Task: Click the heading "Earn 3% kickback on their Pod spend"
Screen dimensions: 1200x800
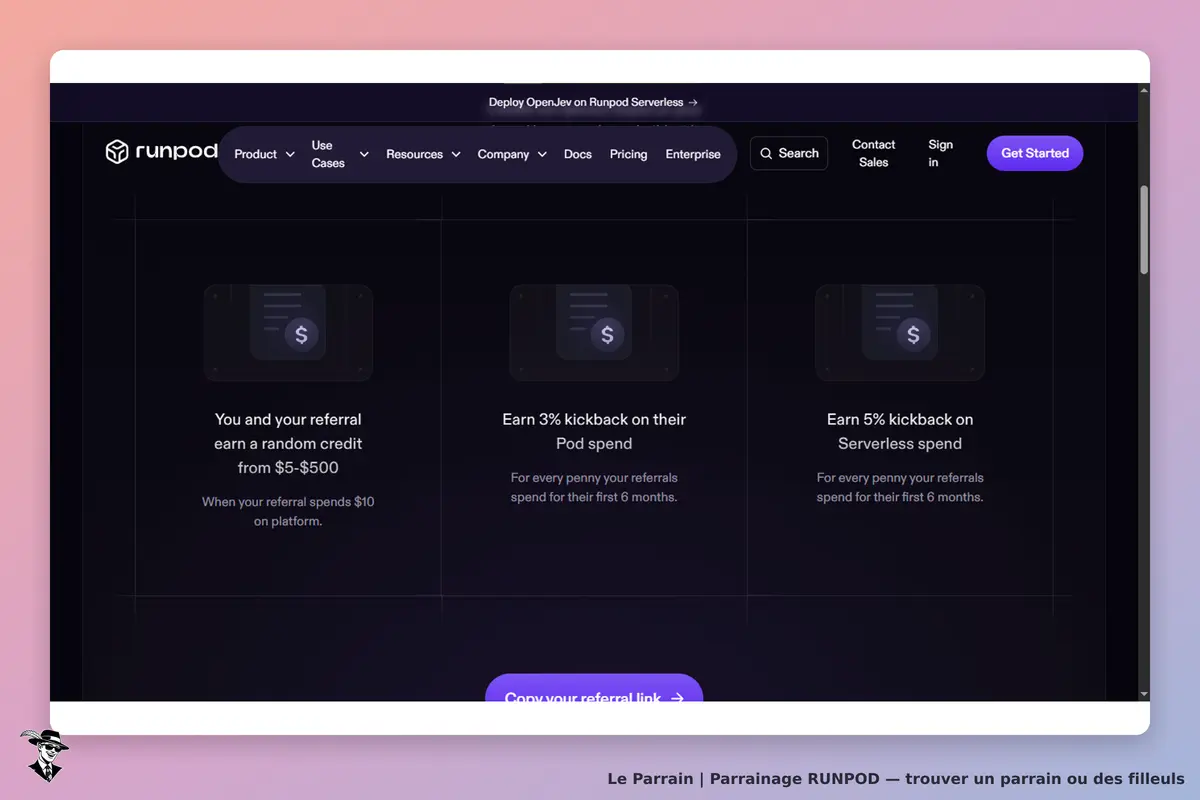Action: [594, 431]
